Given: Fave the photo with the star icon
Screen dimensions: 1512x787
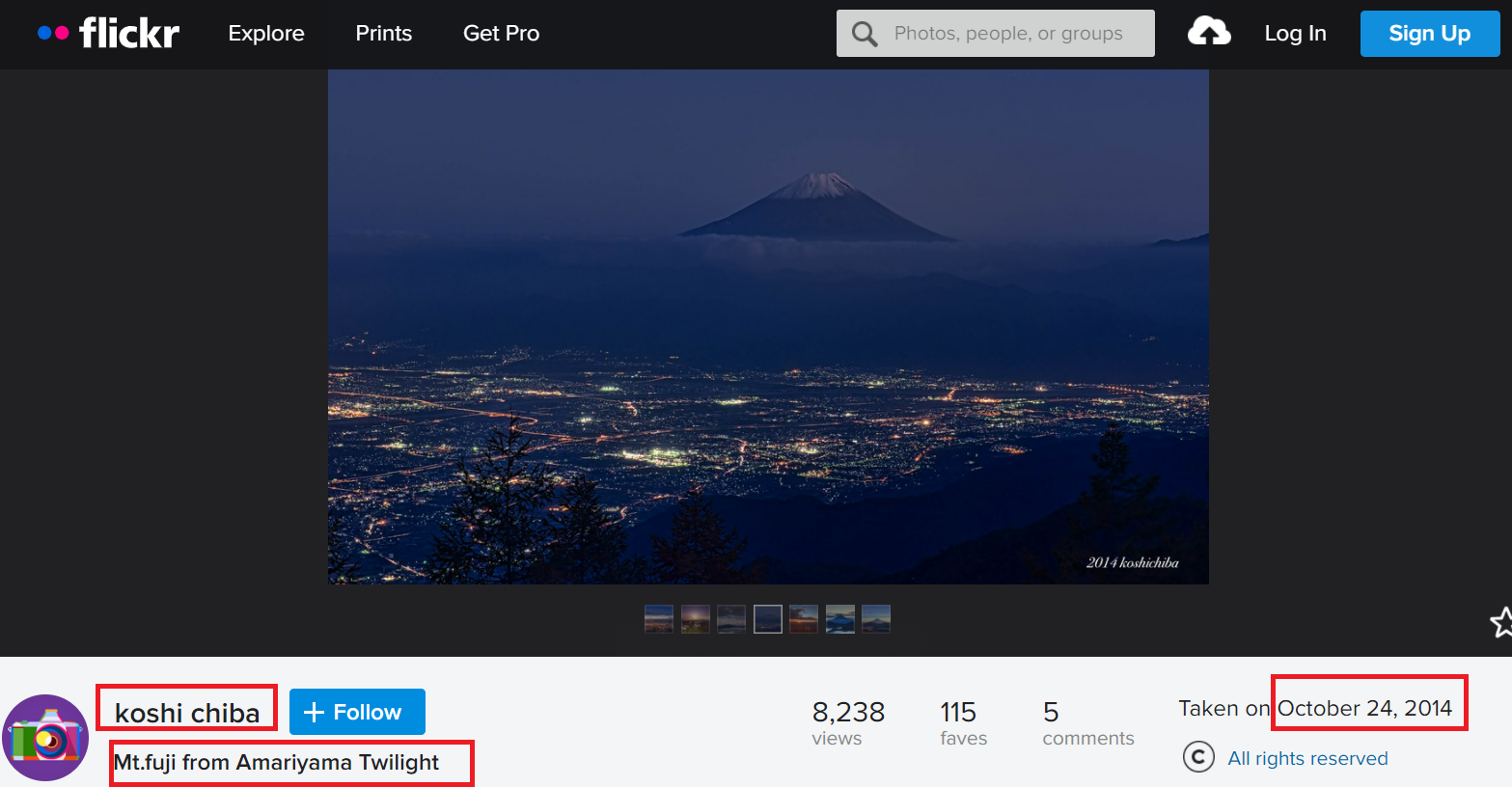Looking at the screenshot, I should pos(1500,622).
